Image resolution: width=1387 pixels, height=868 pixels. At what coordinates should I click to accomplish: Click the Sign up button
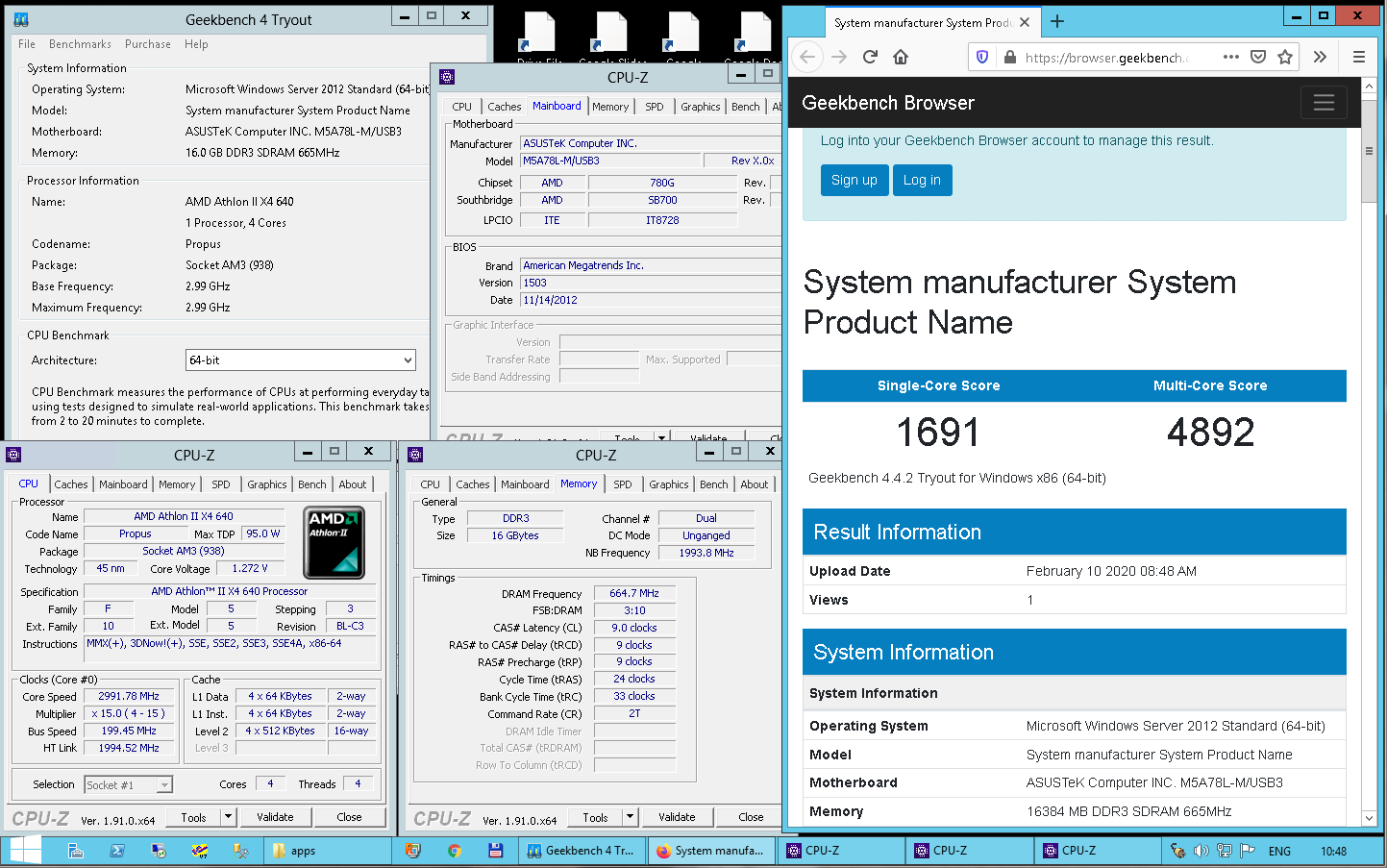pyautogui.click(x=854, y=180)
